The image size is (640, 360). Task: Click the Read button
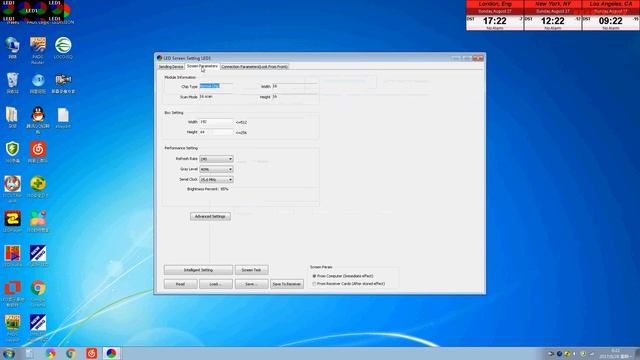point(180,284)
